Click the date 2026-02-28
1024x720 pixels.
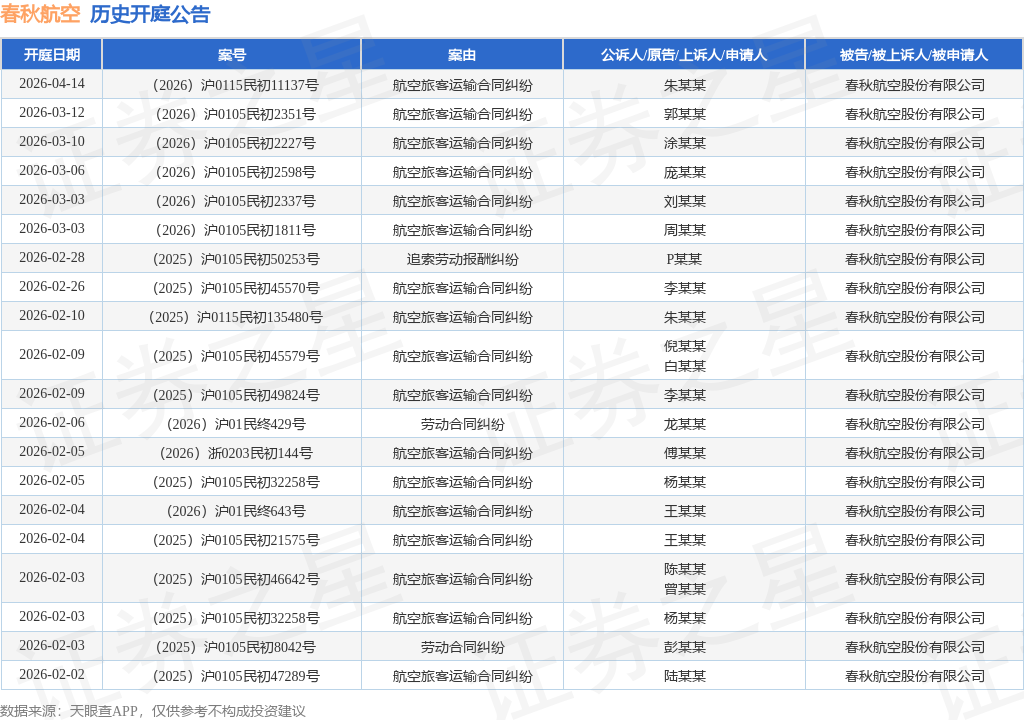(x=52, y=257)
